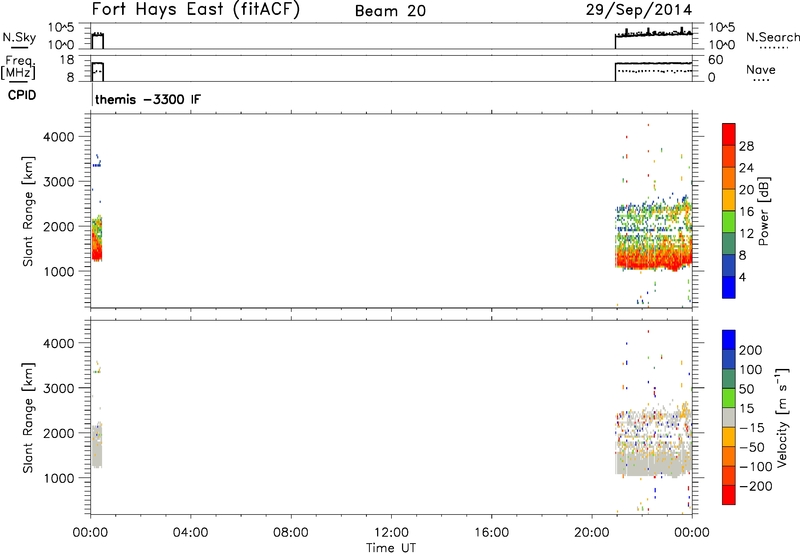Click the 'Power [dB]' color bar title

763,211
